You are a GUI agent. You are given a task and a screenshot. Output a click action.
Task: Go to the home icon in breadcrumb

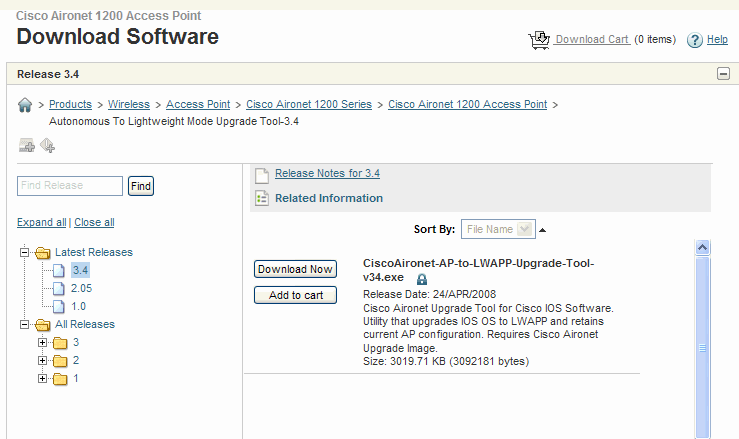[x=25, y=105]
